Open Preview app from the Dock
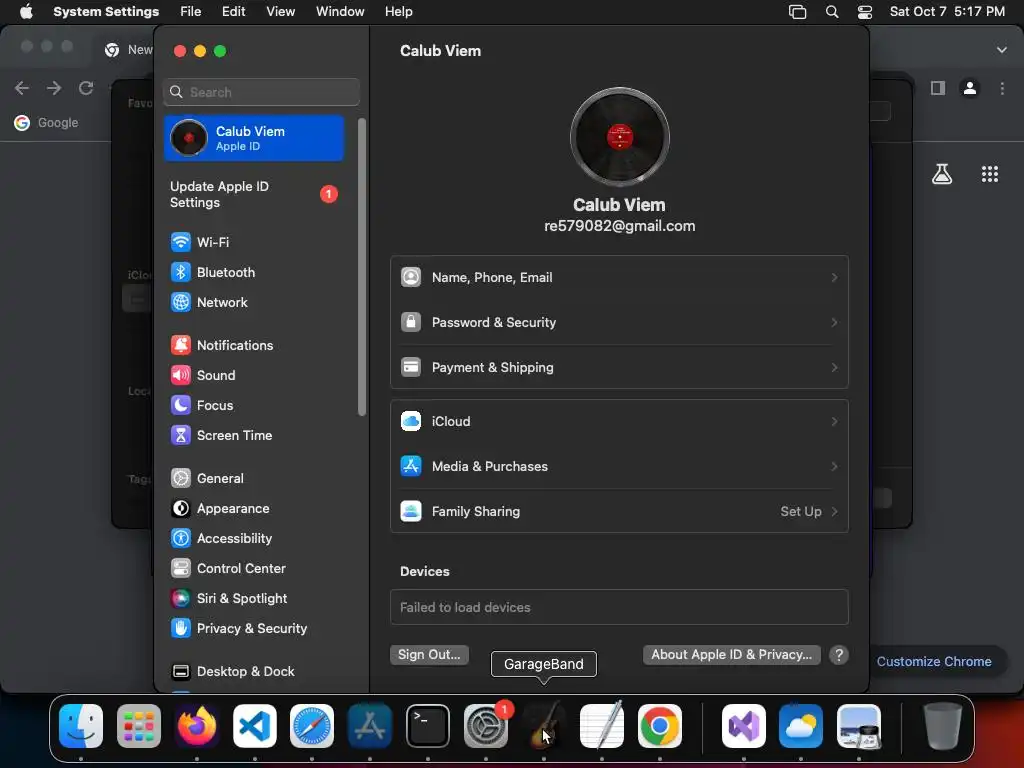This screenshot has height=768, width=1024. pyautogui.click(x=859, y=726)
